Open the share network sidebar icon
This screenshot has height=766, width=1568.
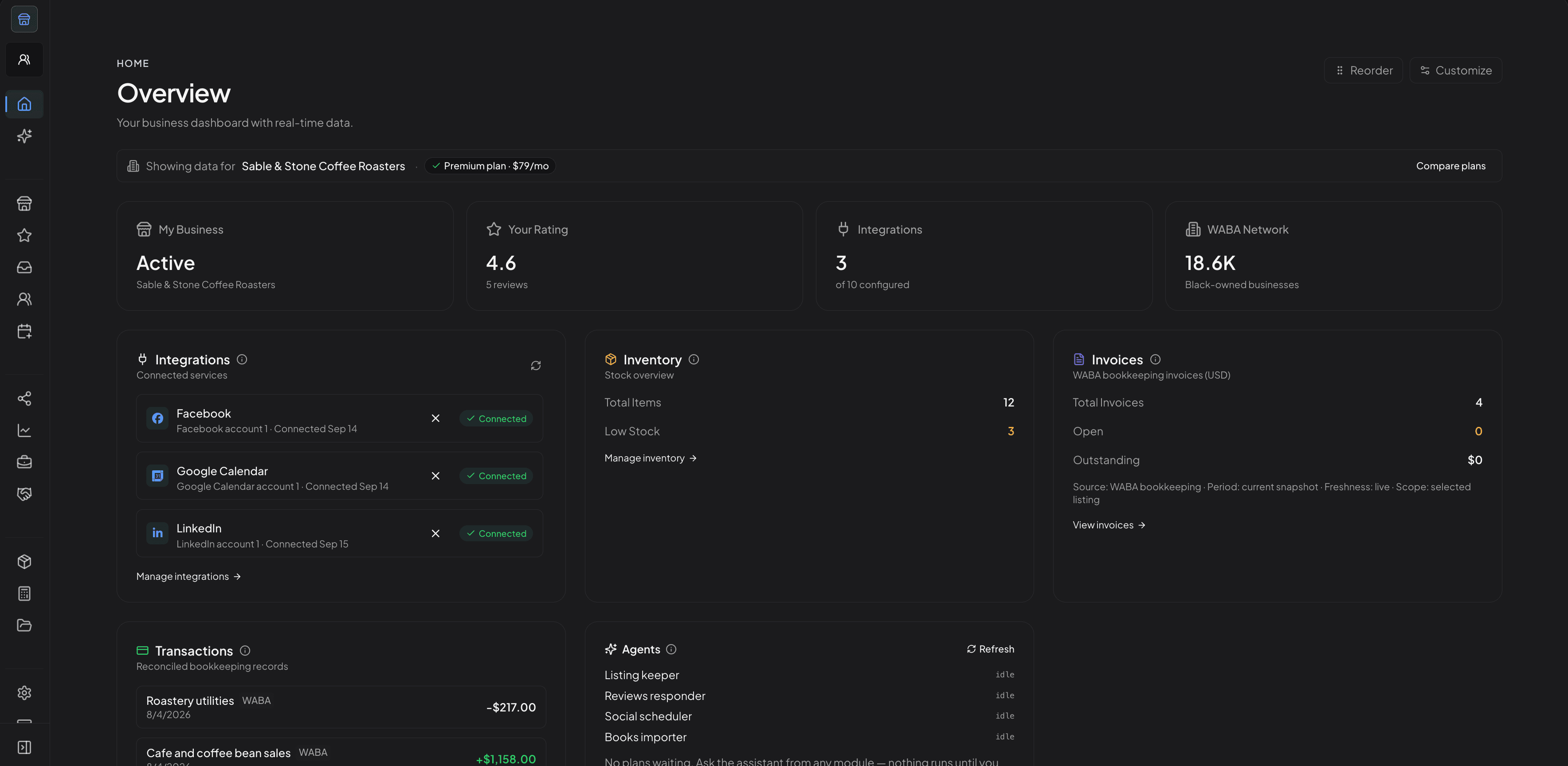click(x=24, y=399)
